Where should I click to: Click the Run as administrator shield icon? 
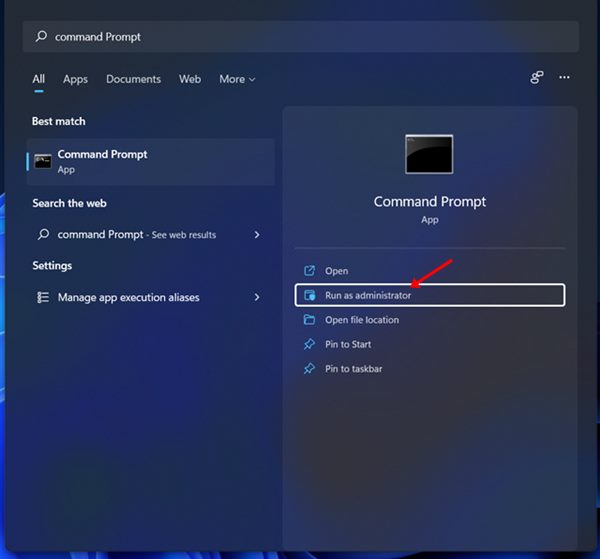pos(309,295)
